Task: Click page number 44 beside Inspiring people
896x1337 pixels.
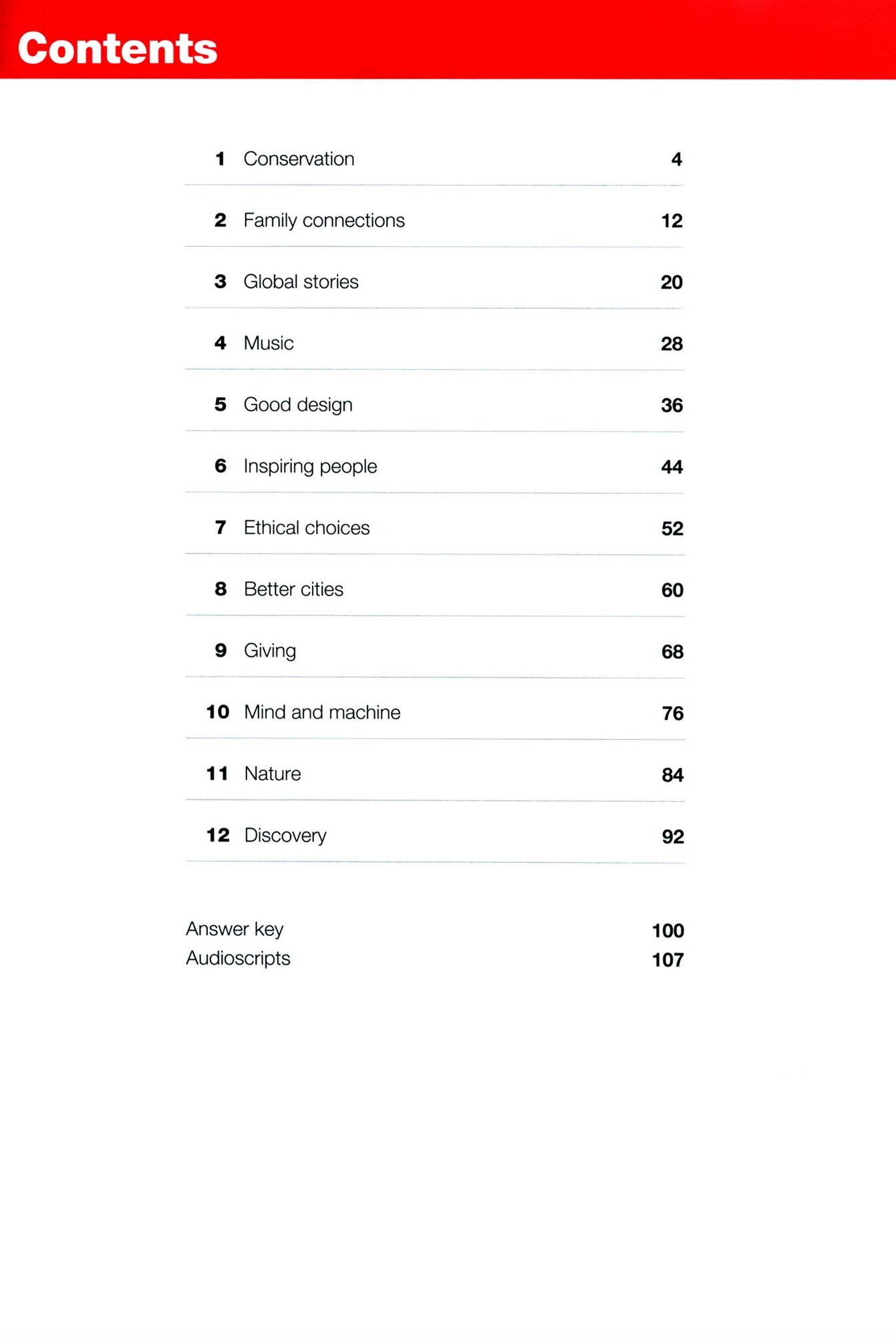Action: point(672,467)
